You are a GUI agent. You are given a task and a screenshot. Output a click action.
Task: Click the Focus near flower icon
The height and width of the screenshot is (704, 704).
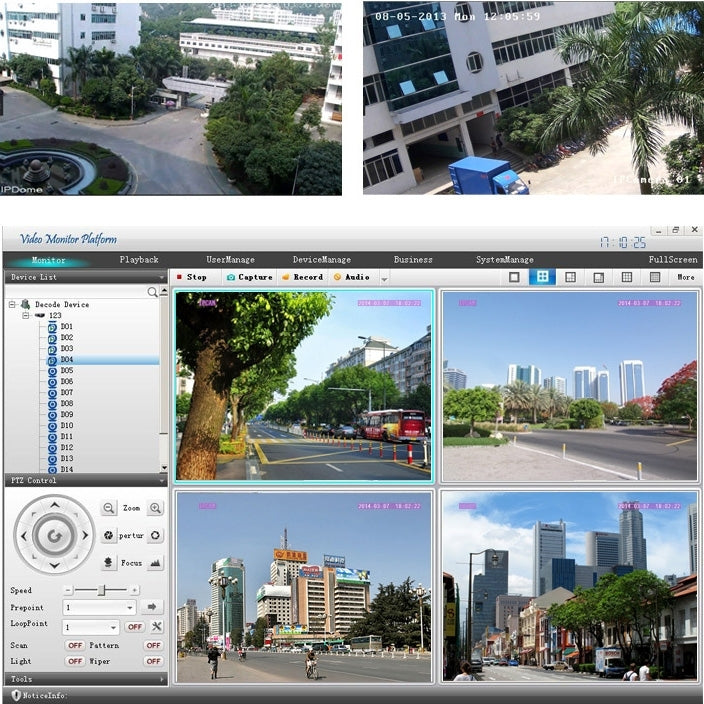coord(108,563)
